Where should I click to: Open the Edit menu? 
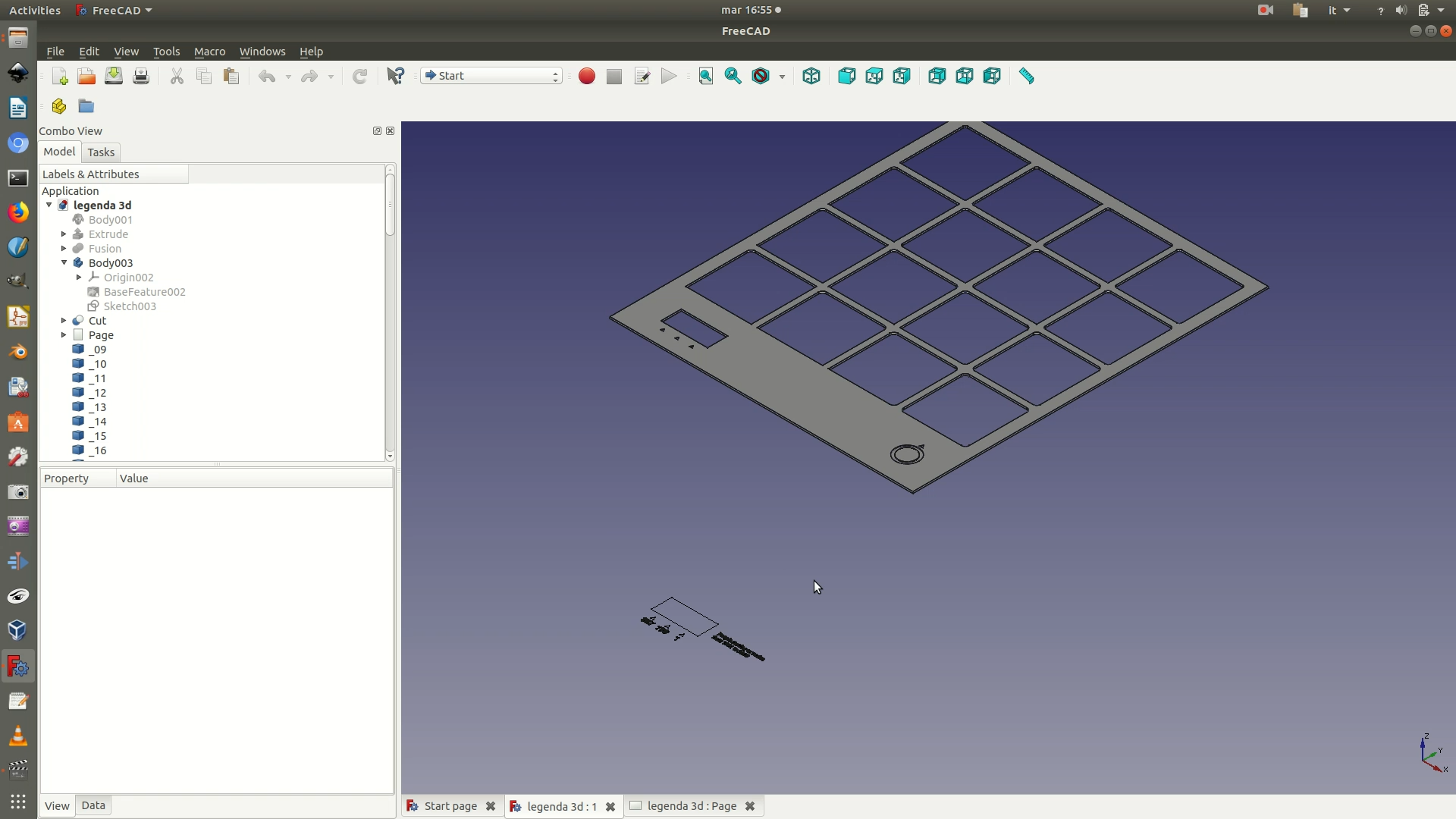(x=89, y=52)
